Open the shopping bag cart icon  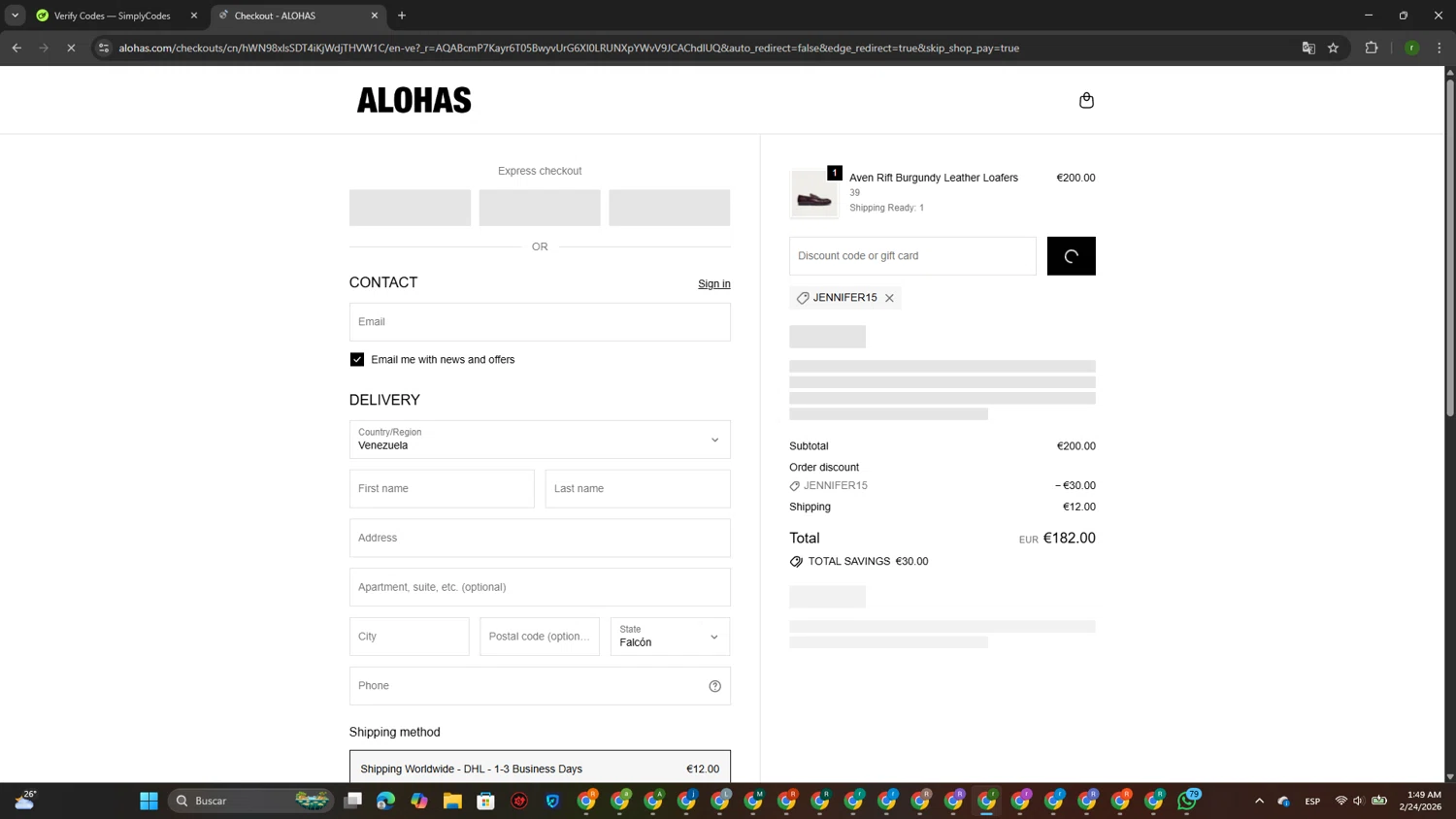[1086, 100]
